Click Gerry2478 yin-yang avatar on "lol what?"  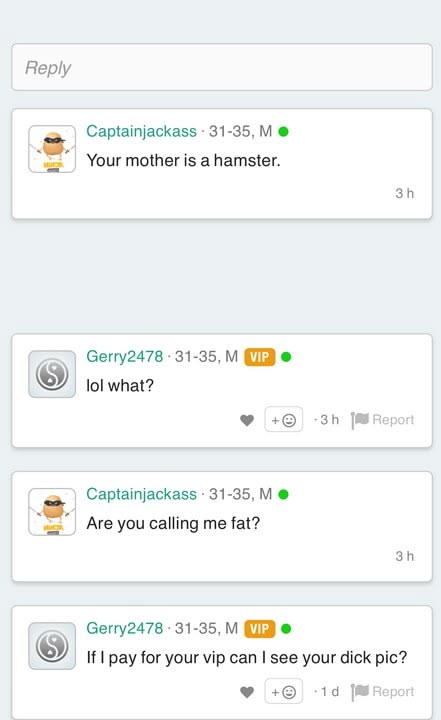coord(52,374)
